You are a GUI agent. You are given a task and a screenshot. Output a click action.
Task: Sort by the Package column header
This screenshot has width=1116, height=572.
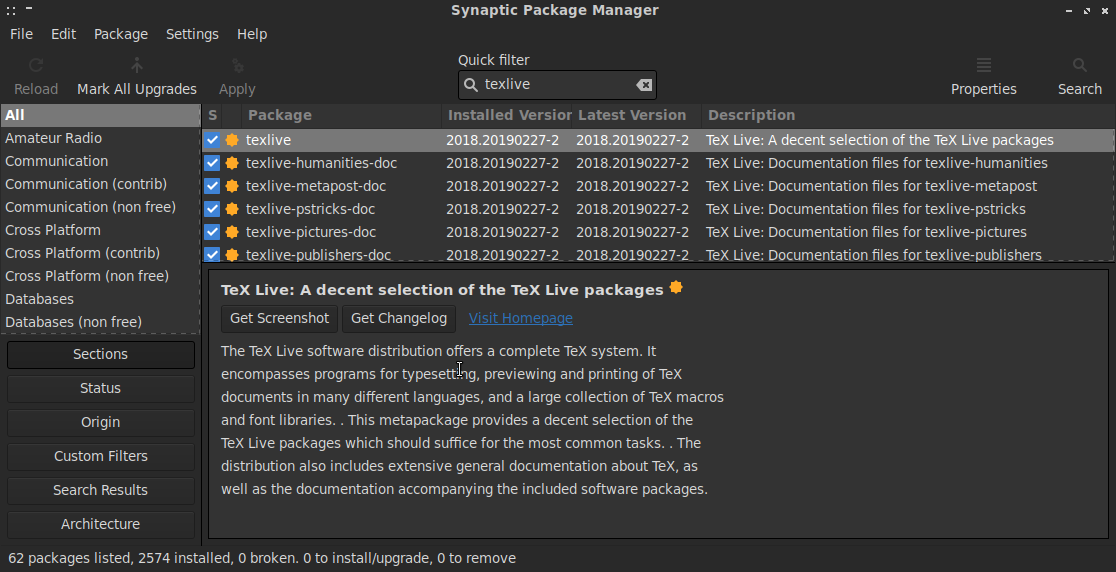coord(342,115)
